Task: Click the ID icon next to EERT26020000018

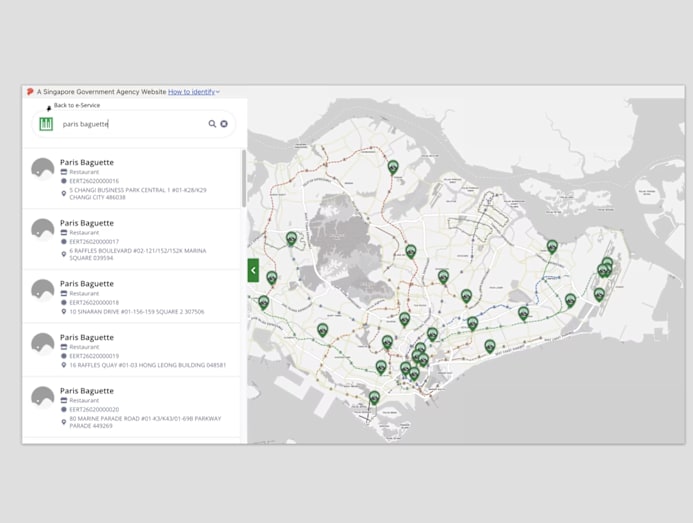Action: tap(64, 302)
